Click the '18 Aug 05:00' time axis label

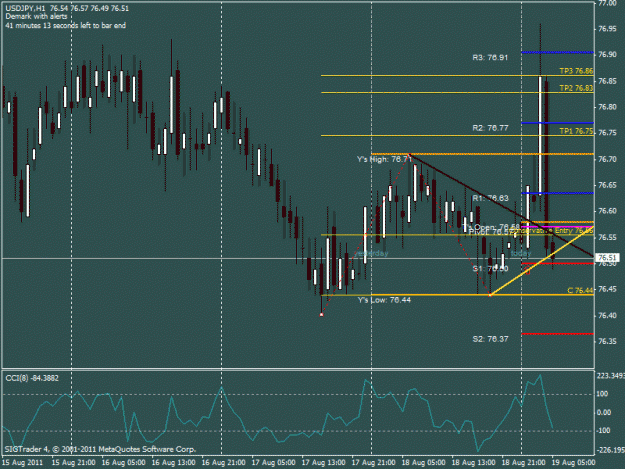pyautogui.click(x=423, y=463)
